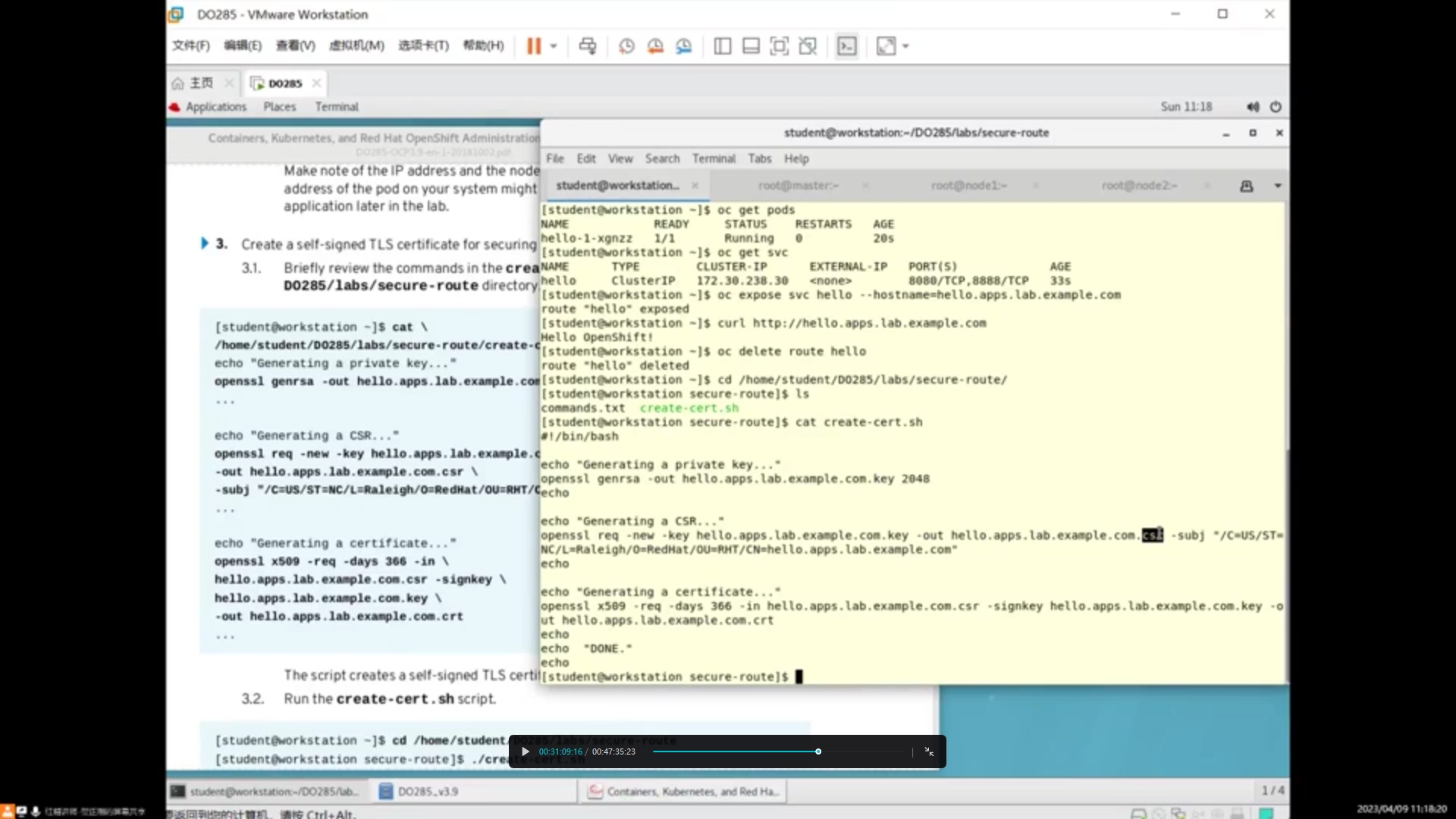
Task: Click the take snapshot clock icon
Action: click(626, 46)
